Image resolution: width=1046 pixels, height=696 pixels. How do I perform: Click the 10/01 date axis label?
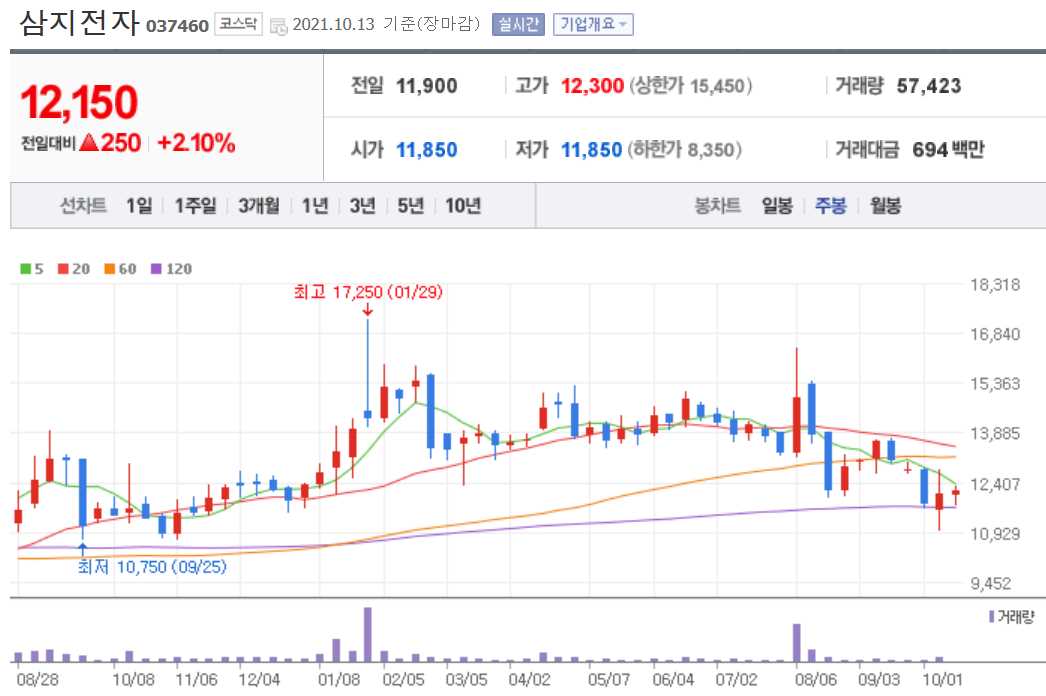(942, 679)
